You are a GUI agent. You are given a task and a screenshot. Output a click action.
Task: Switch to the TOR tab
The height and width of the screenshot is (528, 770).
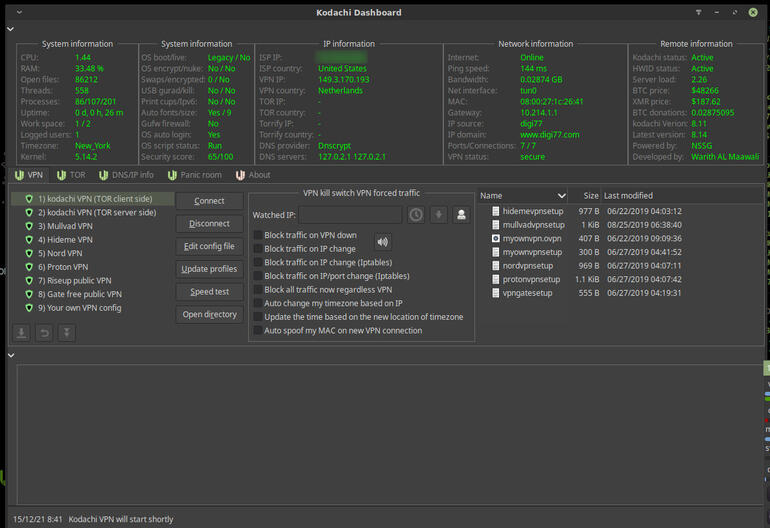tap(71, 175)
